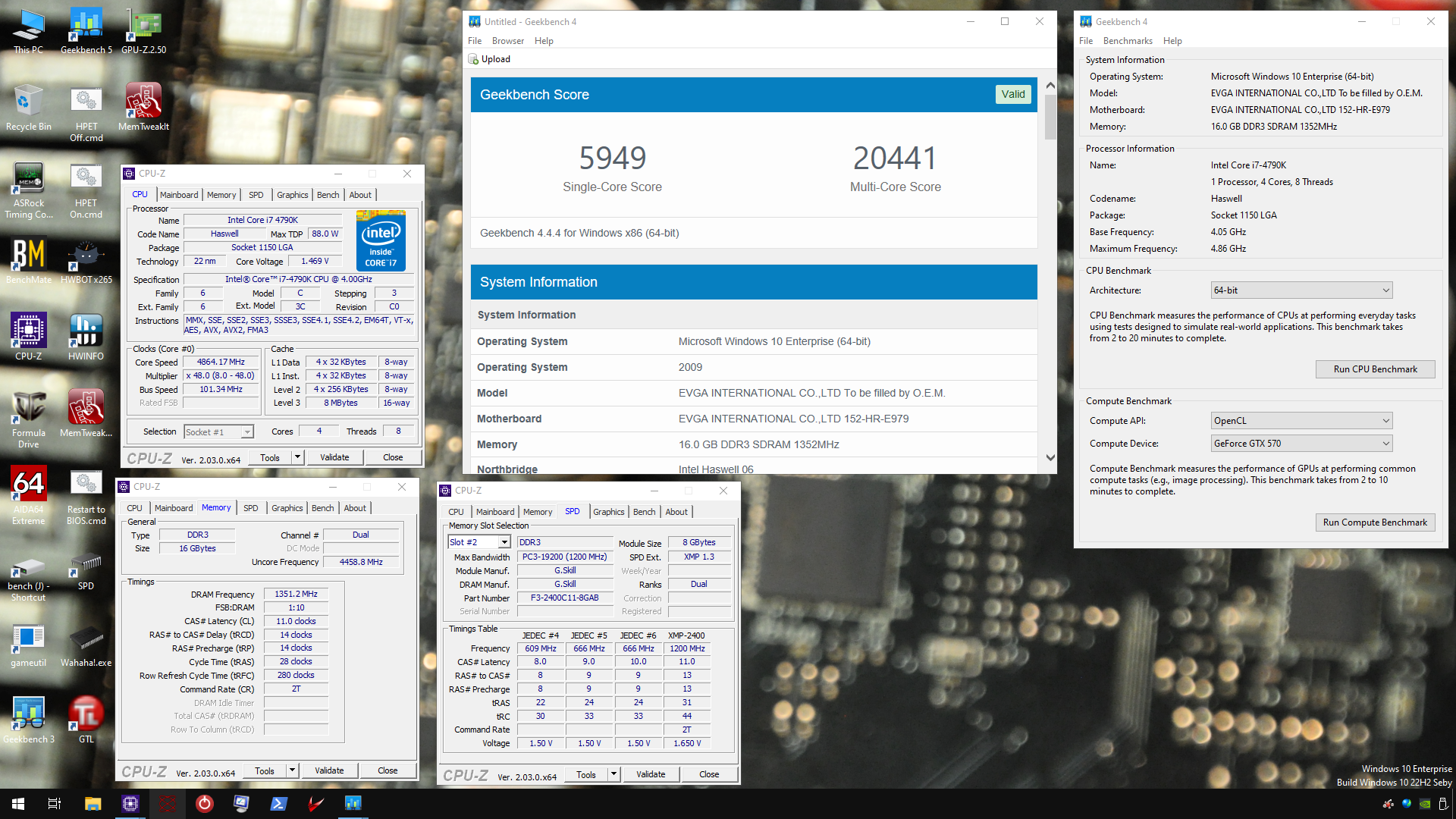
Task: Click the Valid badge in Geekbench Score
Action: point(1012,94)
